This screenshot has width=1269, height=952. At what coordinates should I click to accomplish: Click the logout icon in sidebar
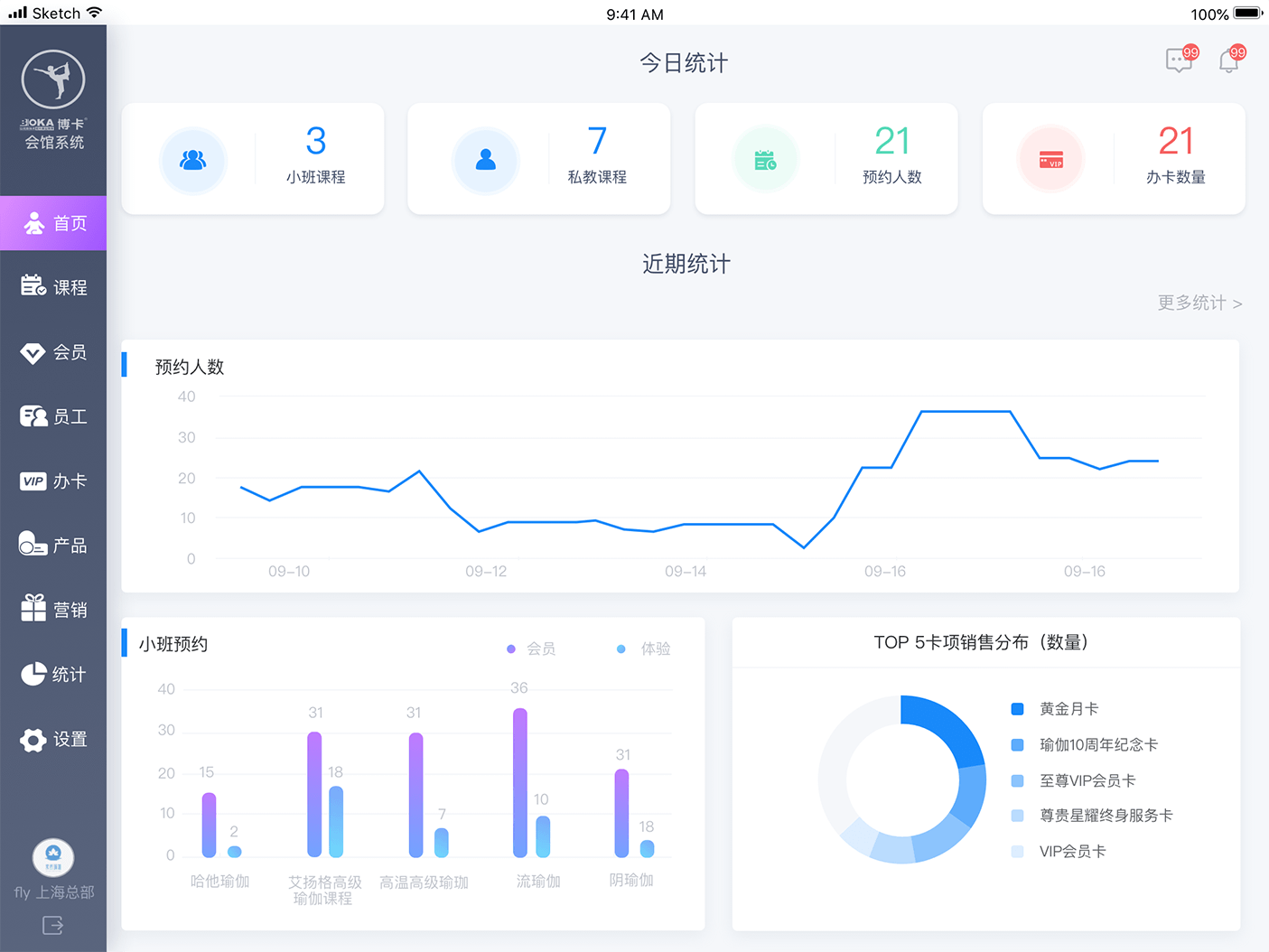[52, 925]
